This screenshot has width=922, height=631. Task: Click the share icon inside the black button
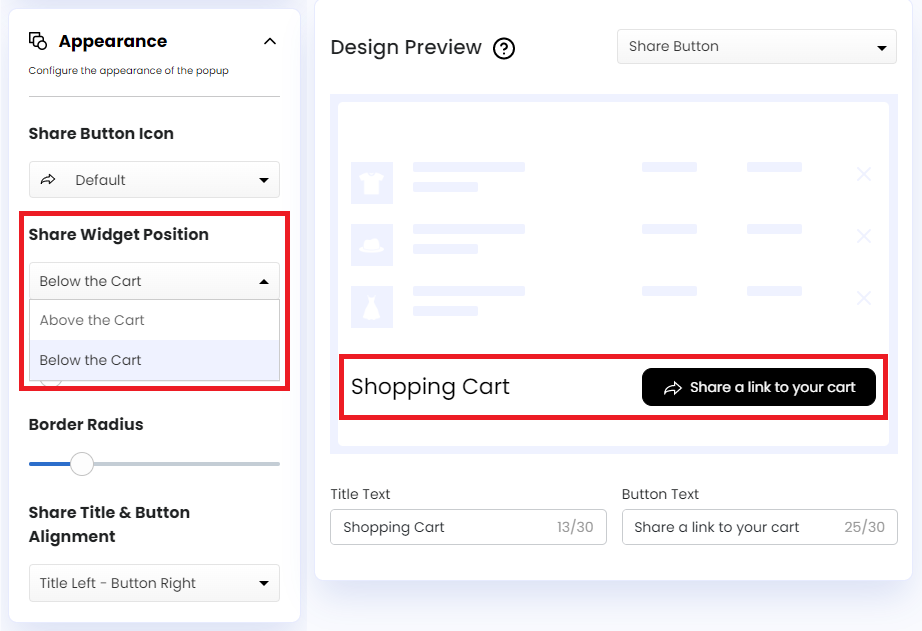tap(671, 387)
